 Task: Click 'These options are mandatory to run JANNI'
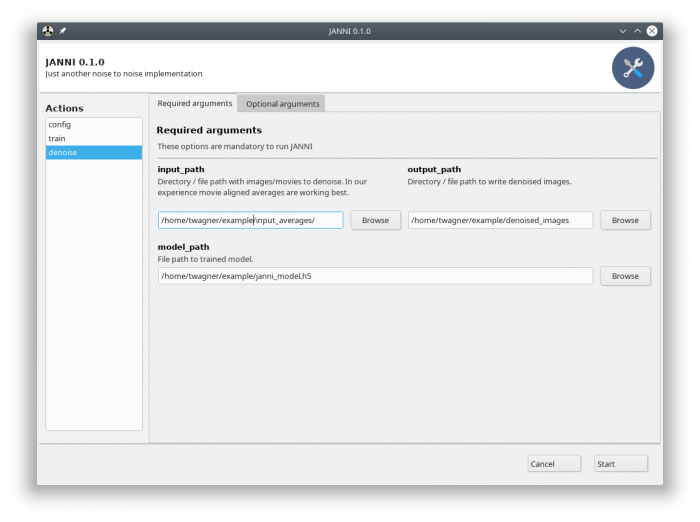[235, 146]
